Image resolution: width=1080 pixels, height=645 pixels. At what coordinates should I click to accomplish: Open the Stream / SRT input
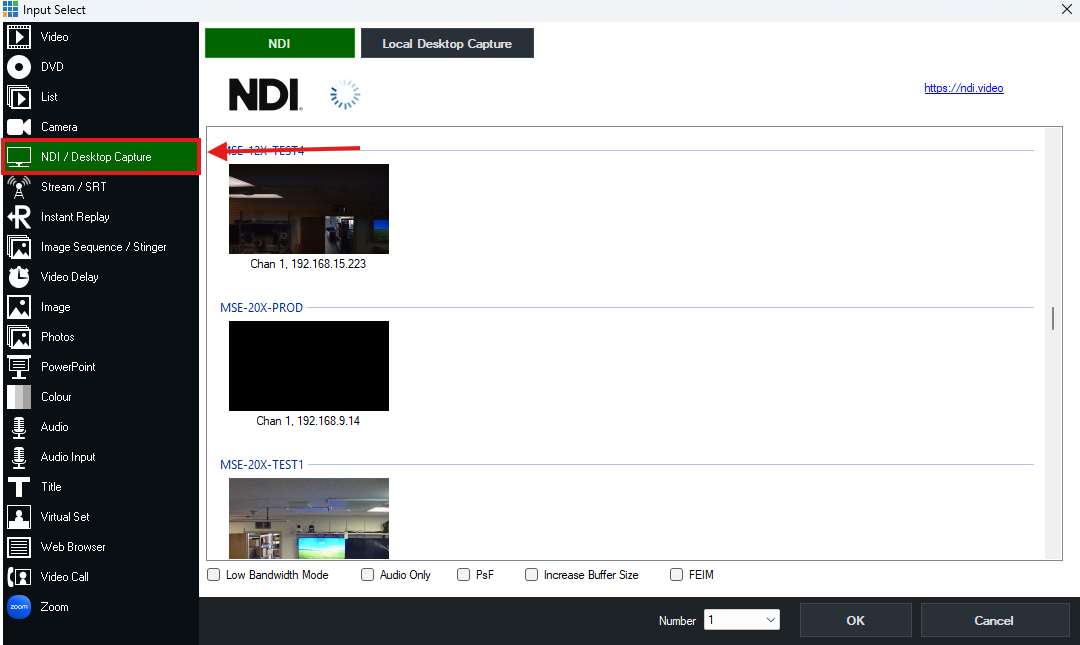click(75, 187)
